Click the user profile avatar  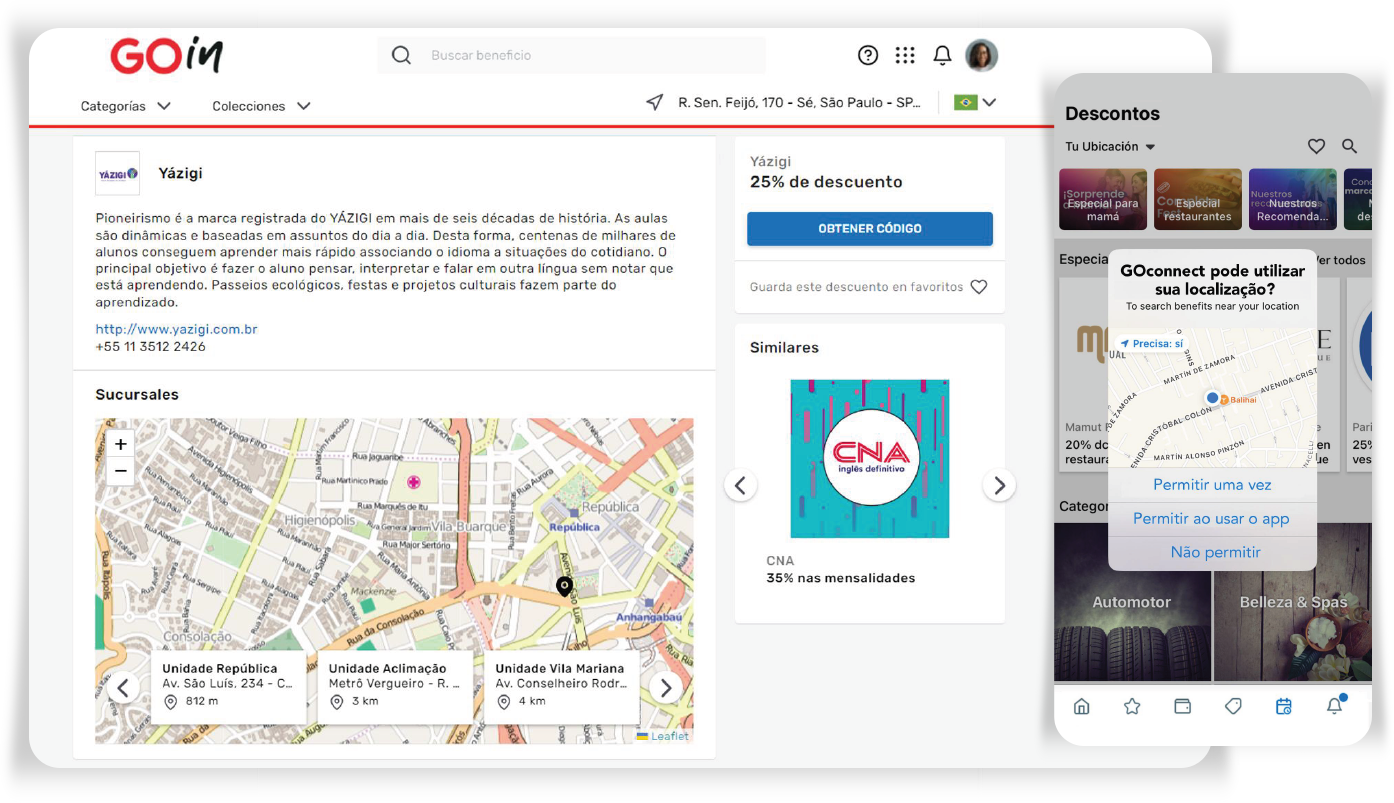[x=981, y=55]
